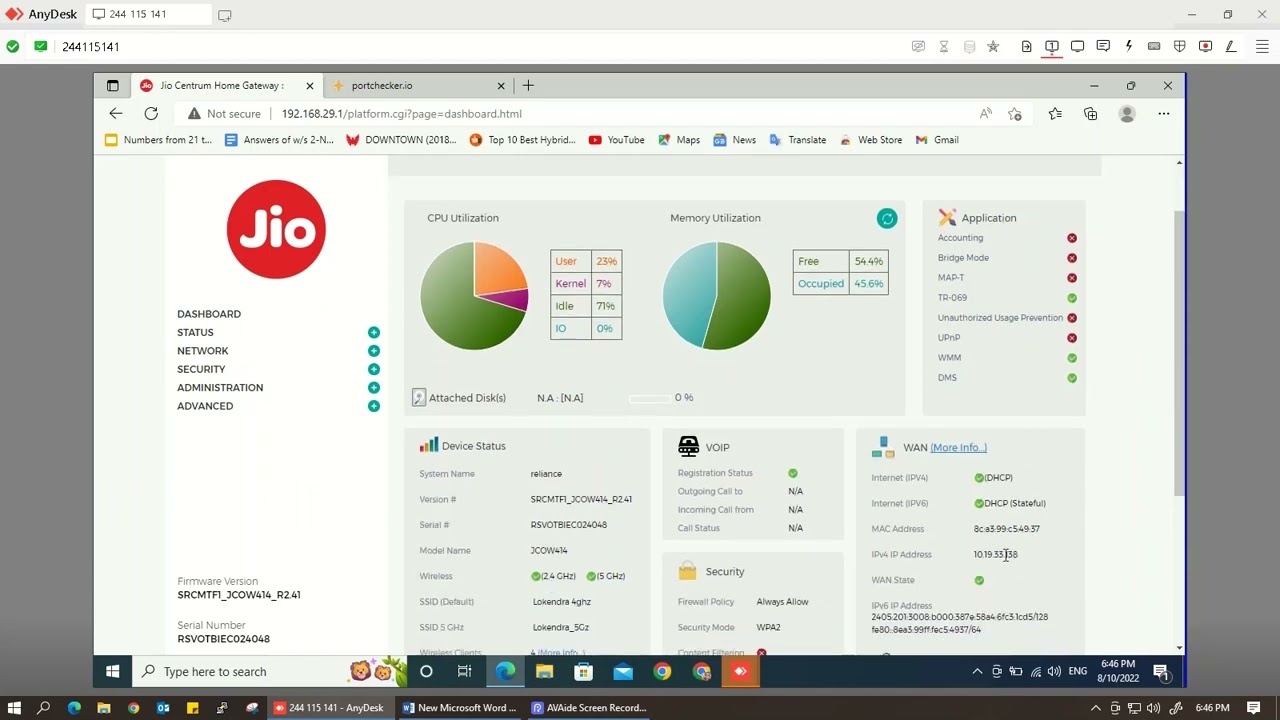Show hidden icons in local system tray
Image resolution: width=1280 pixels, height=720 pixels.
1097,708
